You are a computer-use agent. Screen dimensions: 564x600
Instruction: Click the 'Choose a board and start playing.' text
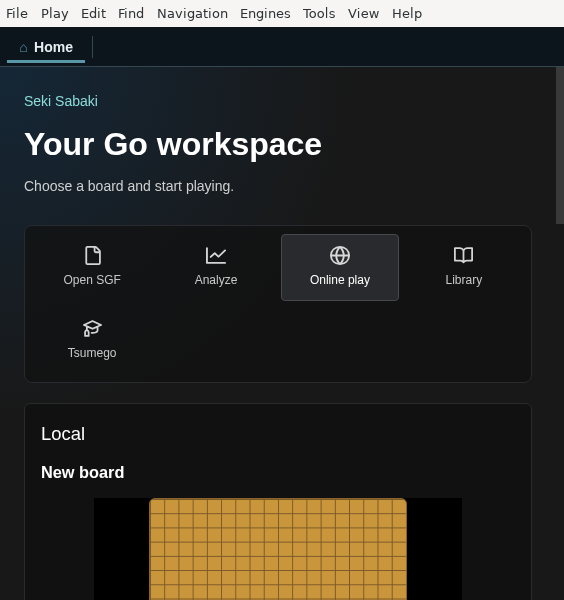pos(129,186)
